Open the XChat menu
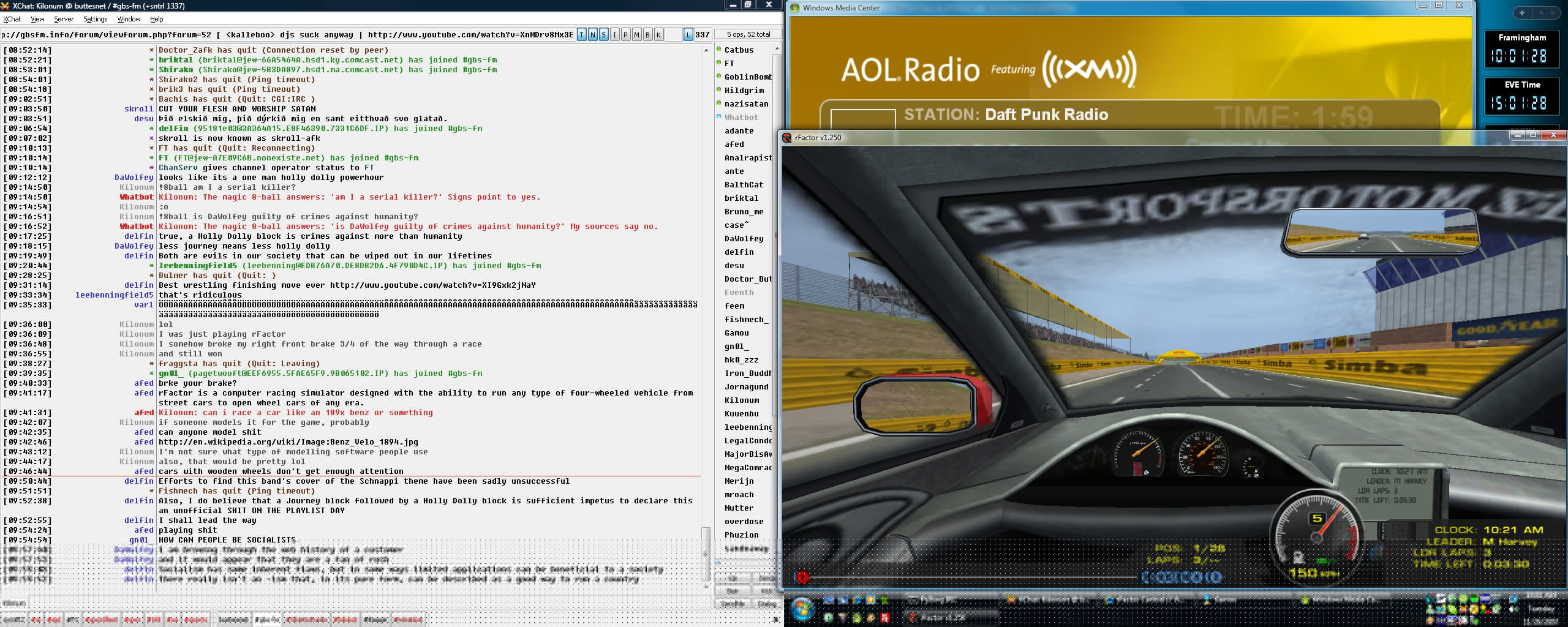This screenshot has height=627, width=1568. [x=12, y=19]
